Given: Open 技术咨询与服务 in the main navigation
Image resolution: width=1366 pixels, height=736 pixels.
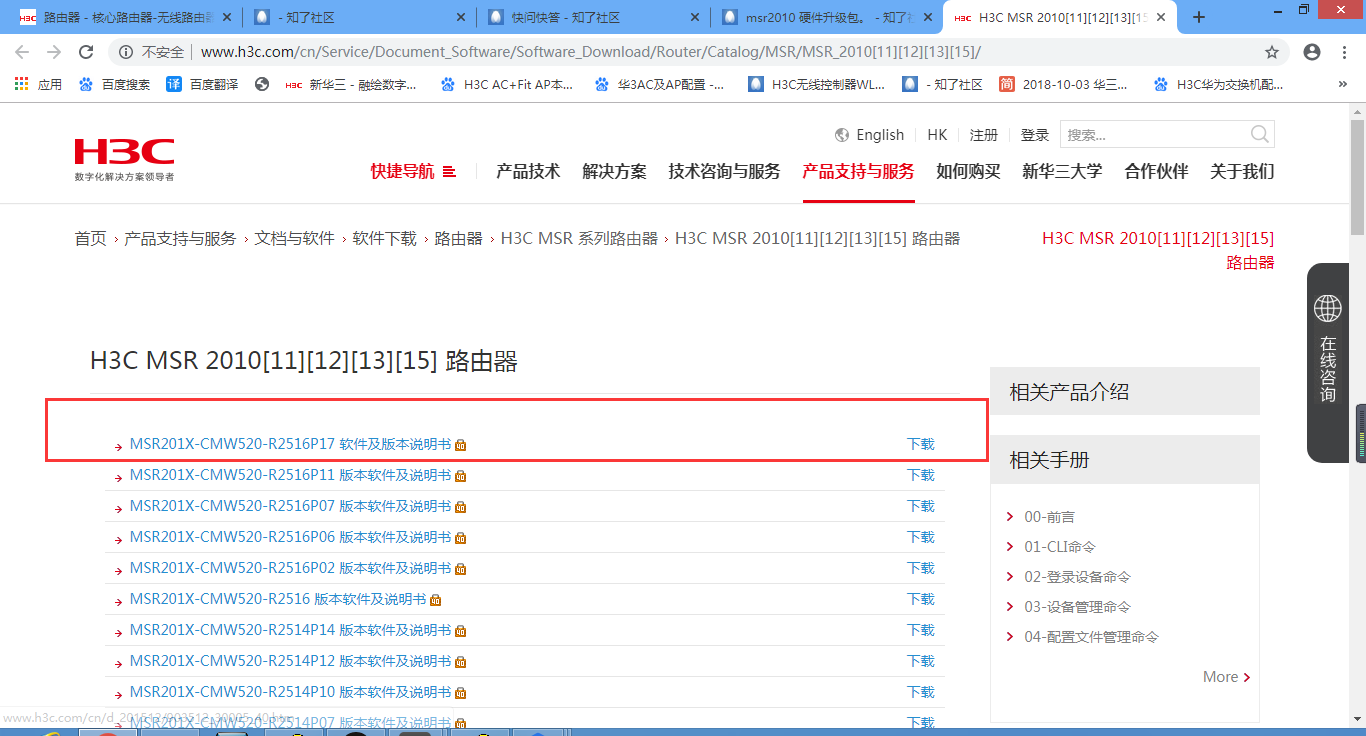Looking at the screenshot, I should tap(725, 171).
